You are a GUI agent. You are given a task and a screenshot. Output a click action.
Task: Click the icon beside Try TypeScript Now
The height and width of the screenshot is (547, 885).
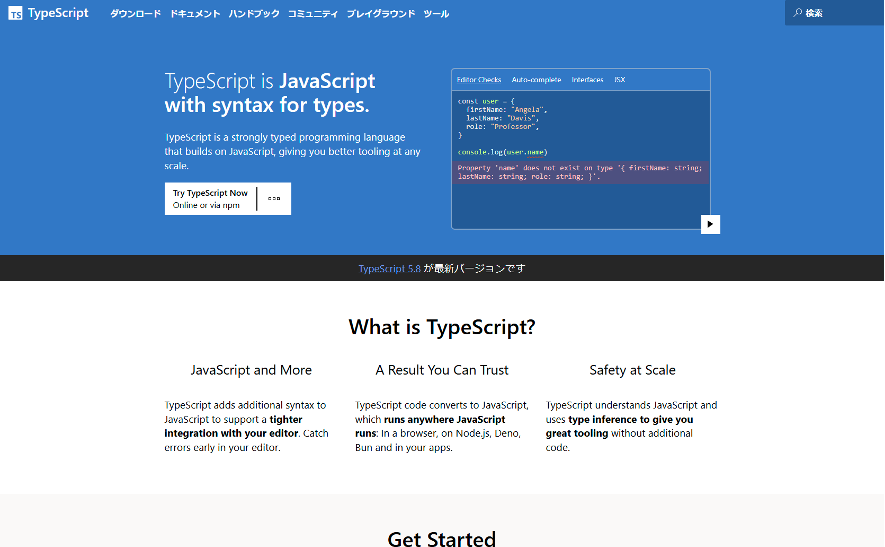[274, 199]
